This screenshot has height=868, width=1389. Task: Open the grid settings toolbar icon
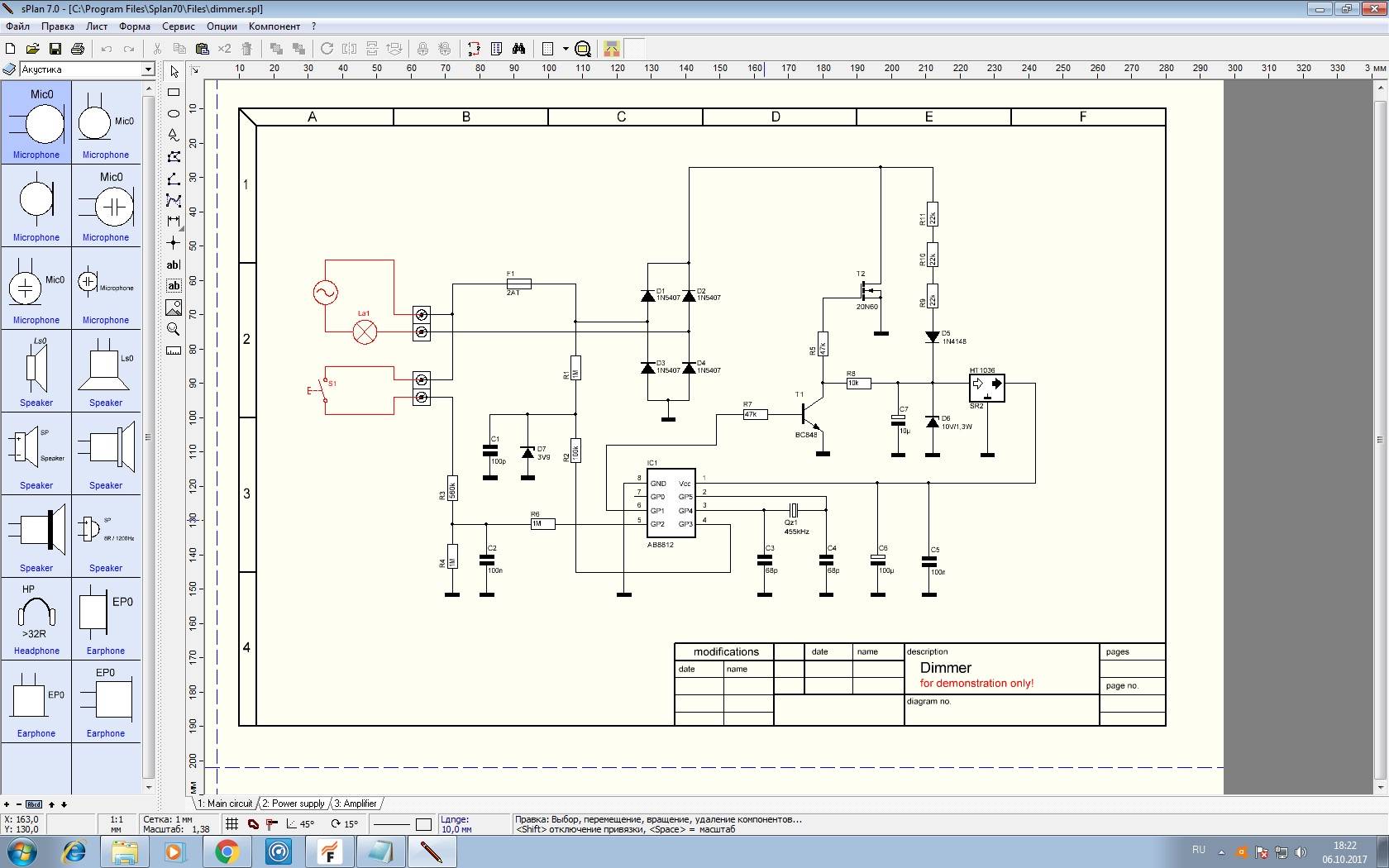pyautogui.click(x=547, y=49)
